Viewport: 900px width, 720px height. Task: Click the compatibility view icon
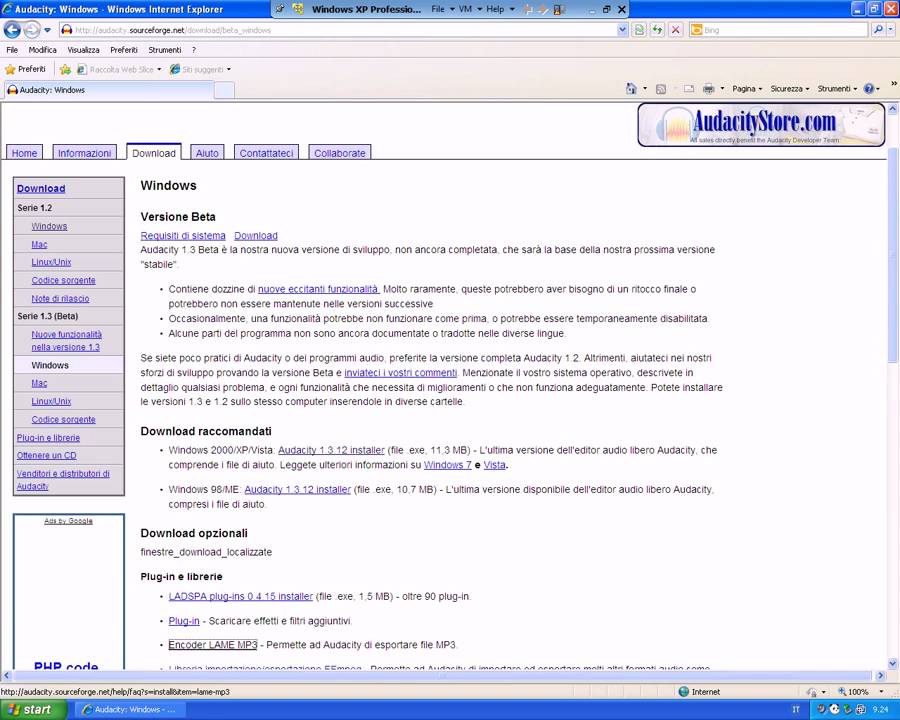pyautogui.click(x=639, y=30)
